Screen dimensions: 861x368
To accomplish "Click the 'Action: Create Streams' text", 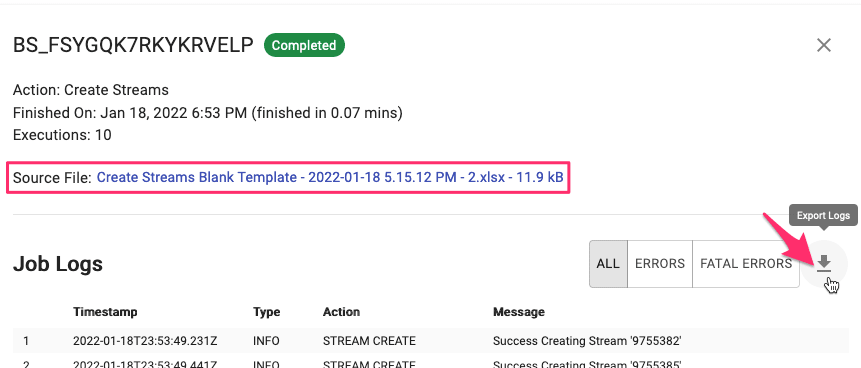I will (x=91, y=90).
